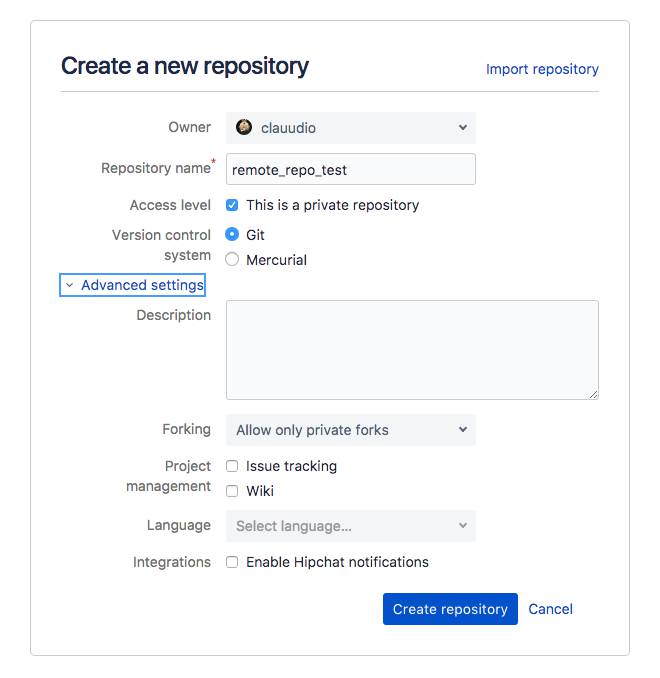Click the Forking dropdown arrow icon
The width and height of the screenshot is (660, 678).
(x=462, y=430)
